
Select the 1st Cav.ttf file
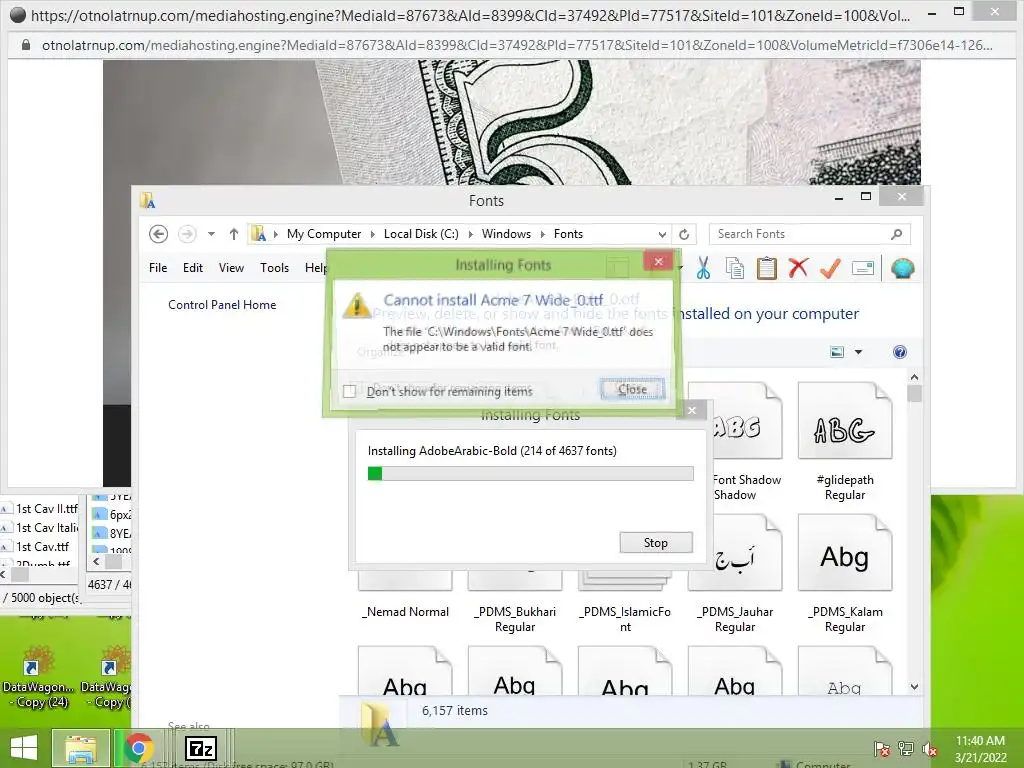(x=37, y=547)
